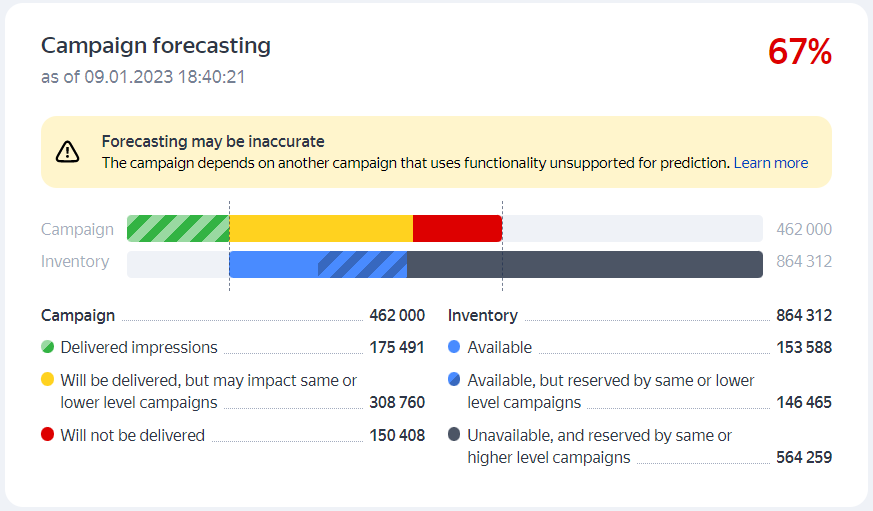Click the green striped delivered impressions bar

[178, 229]
